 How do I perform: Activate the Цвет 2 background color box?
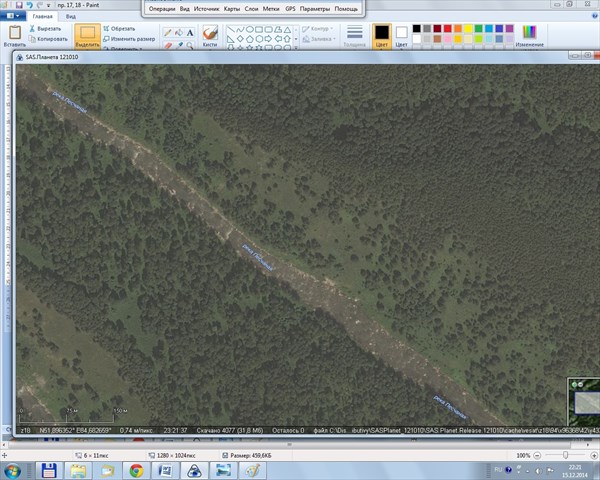point(402,35)
